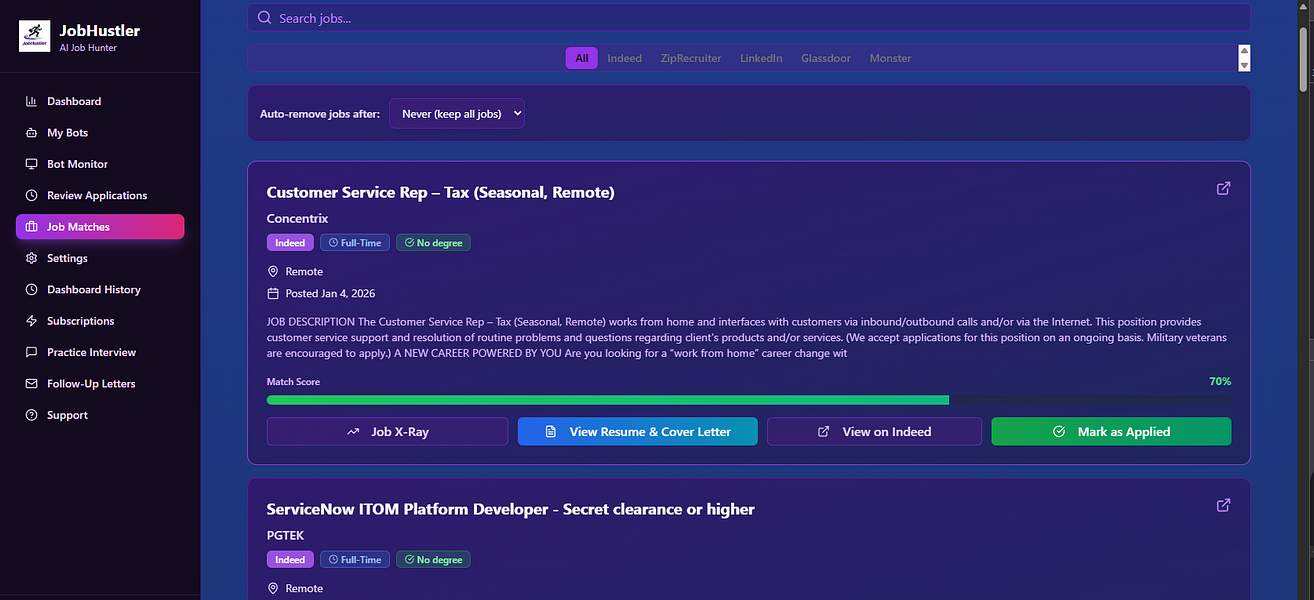Click the 70% match score value
The image size is (1314, 600).
[x=1220, y=381]
